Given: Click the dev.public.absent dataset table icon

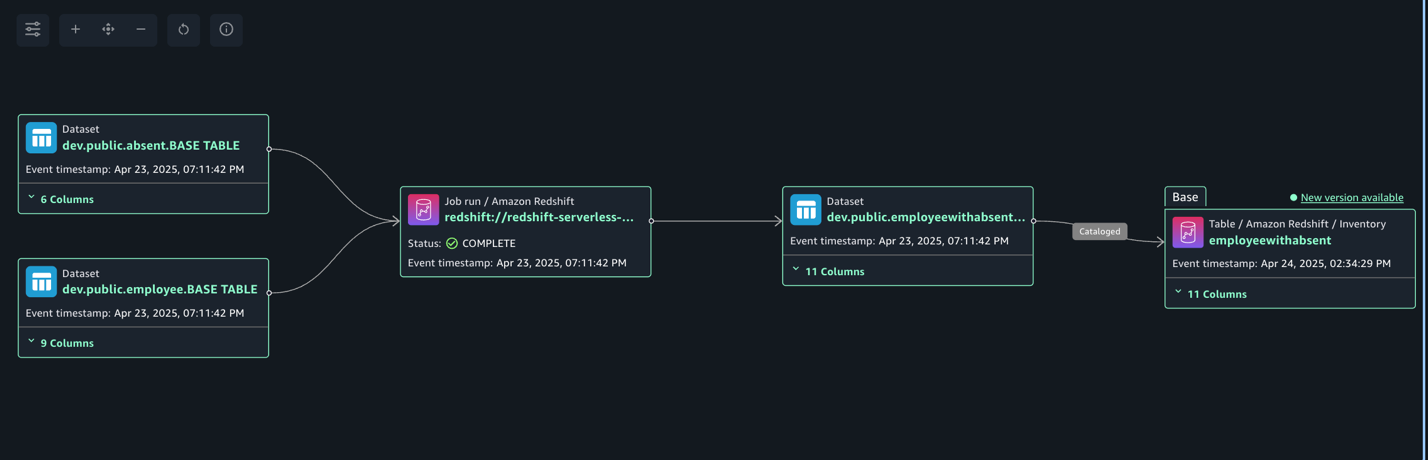Looking at the screenshot, I should (x=41, y=138).
